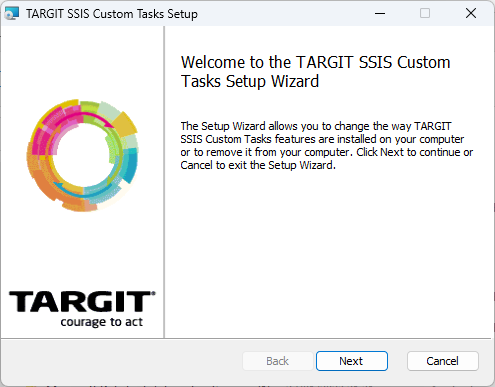Click the installer icon in title bar

tap(12, 14)
